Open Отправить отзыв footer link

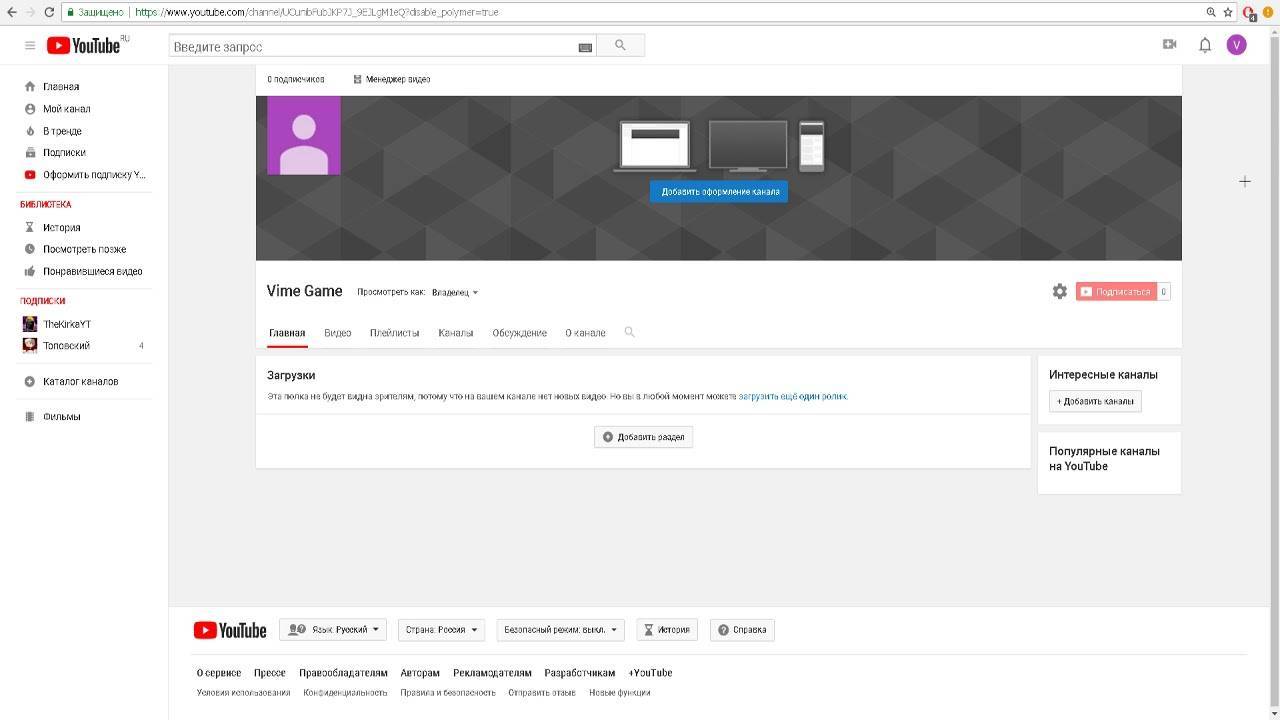[542, 692]
